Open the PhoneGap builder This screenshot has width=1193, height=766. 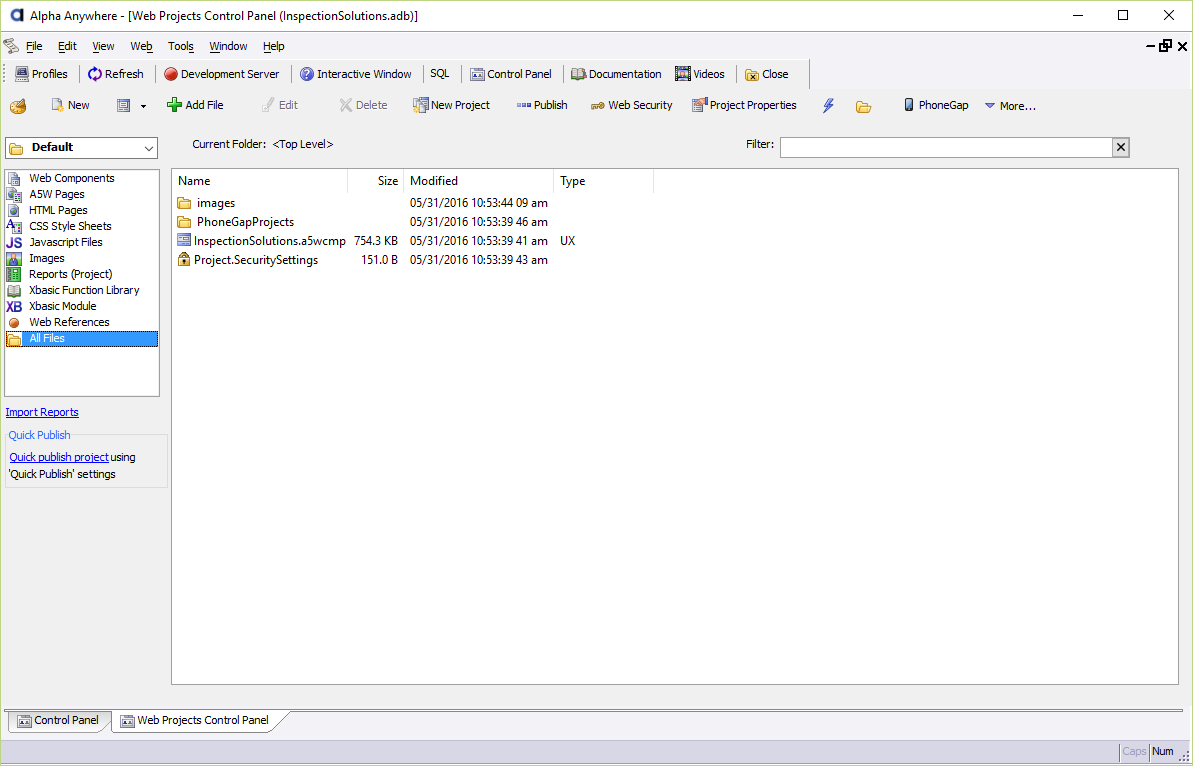click(936, 105)
